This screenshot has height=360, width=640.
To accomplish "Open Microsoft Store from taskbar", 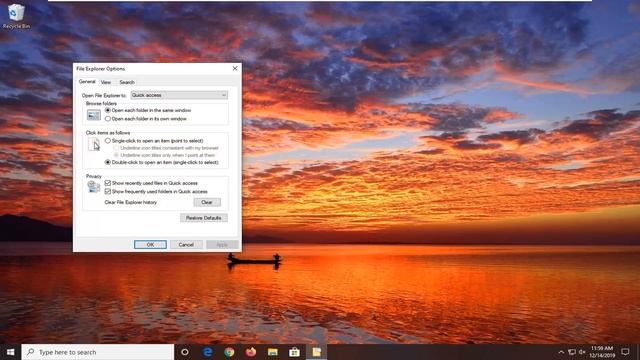I will click(294, 352).
